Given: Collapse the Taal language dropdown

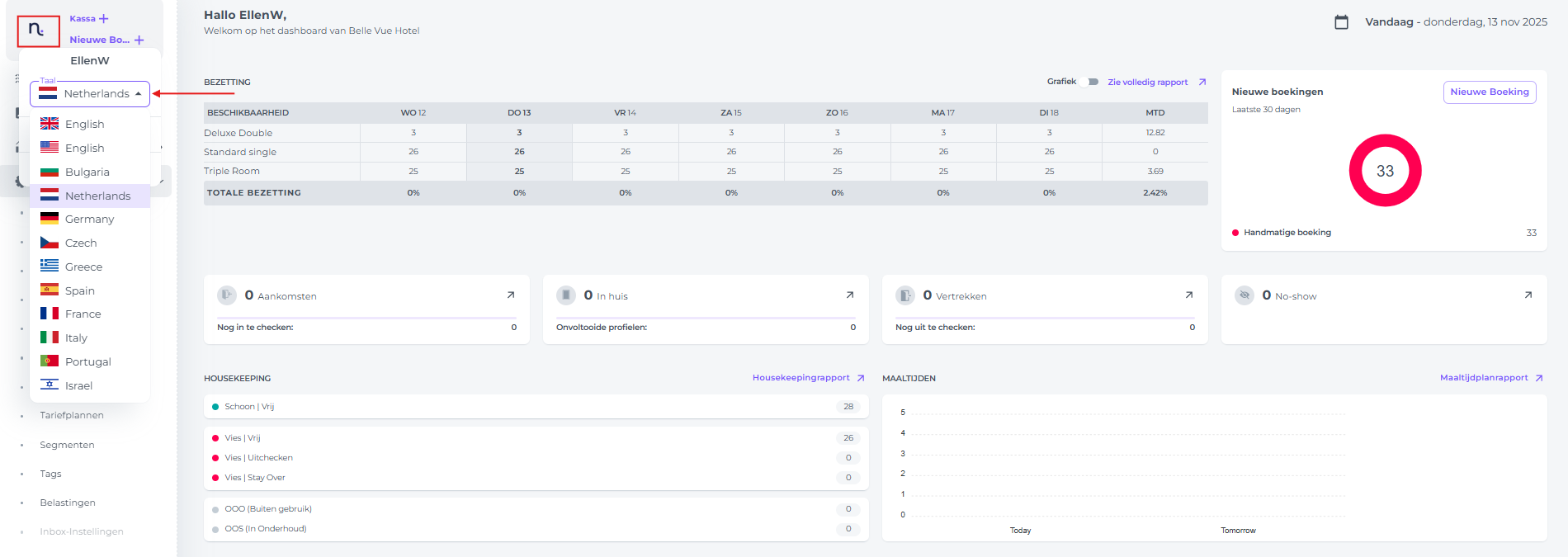Looking at the screenshot, I should coord(138,94).
